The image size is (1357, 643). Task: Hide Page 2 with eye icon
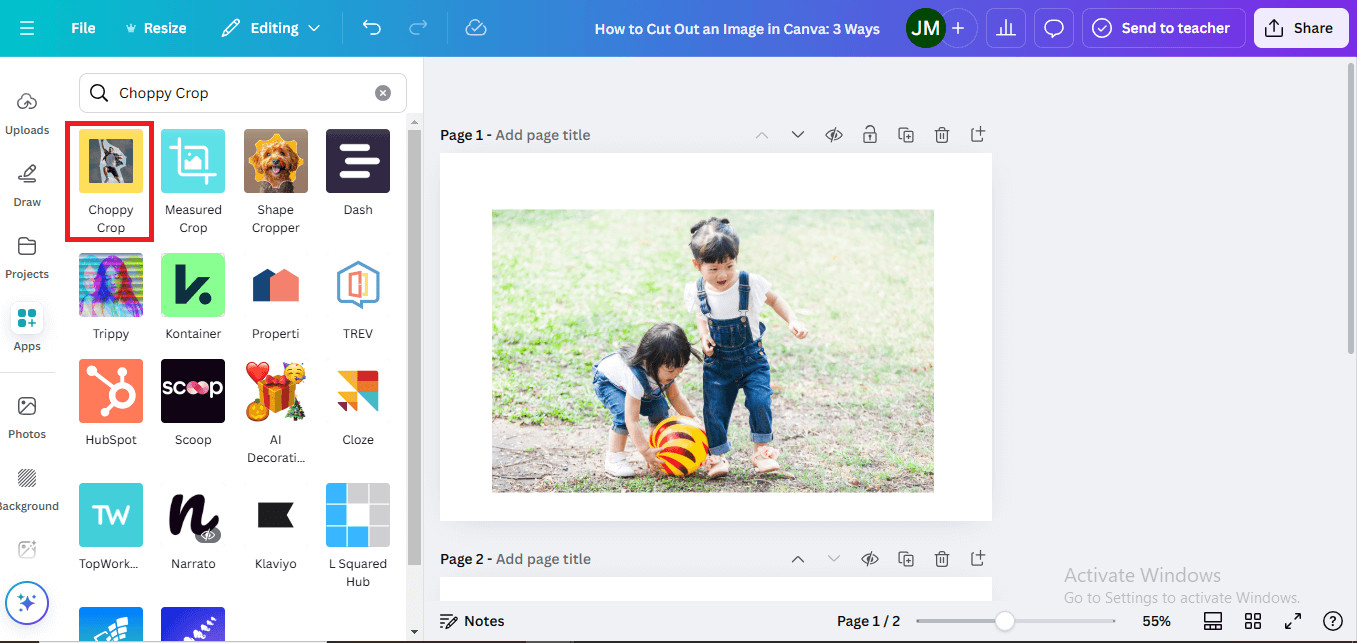pyautogui.click(x=870, y=559)
